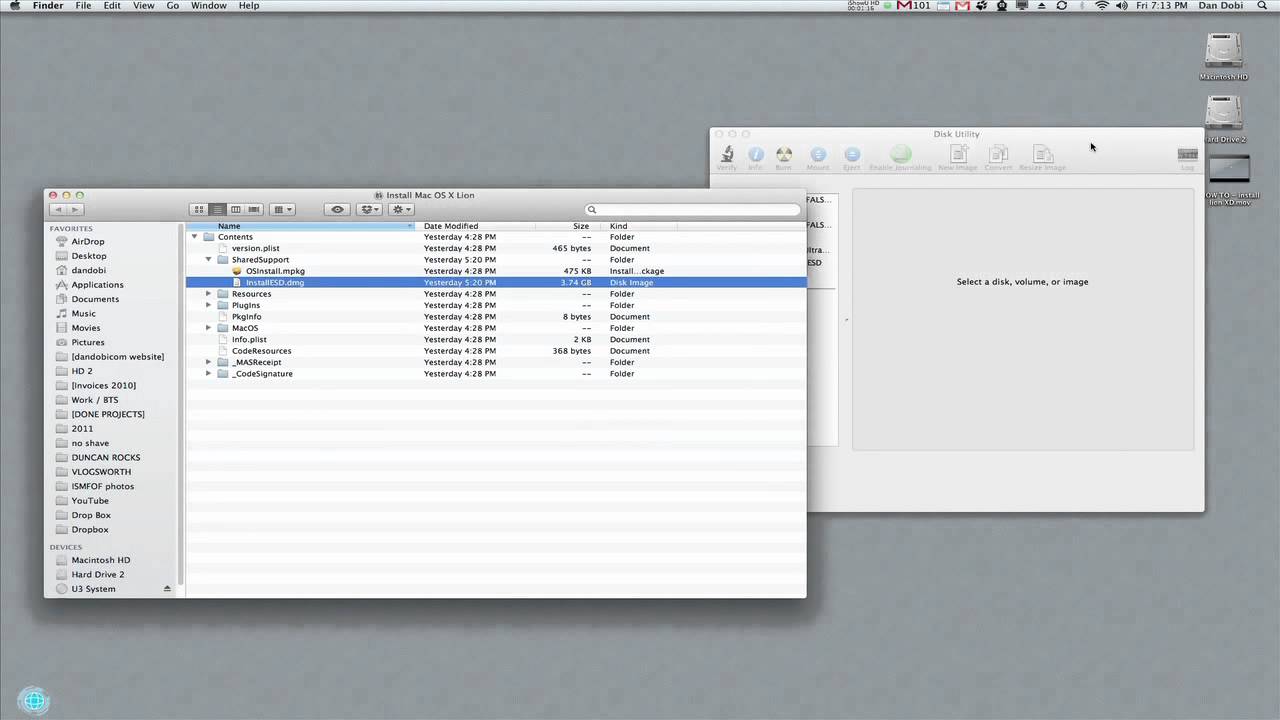Click Eject icon in Disk Utility toolbar
This screenshot has width=1280, height=720.
click(852, 154)
